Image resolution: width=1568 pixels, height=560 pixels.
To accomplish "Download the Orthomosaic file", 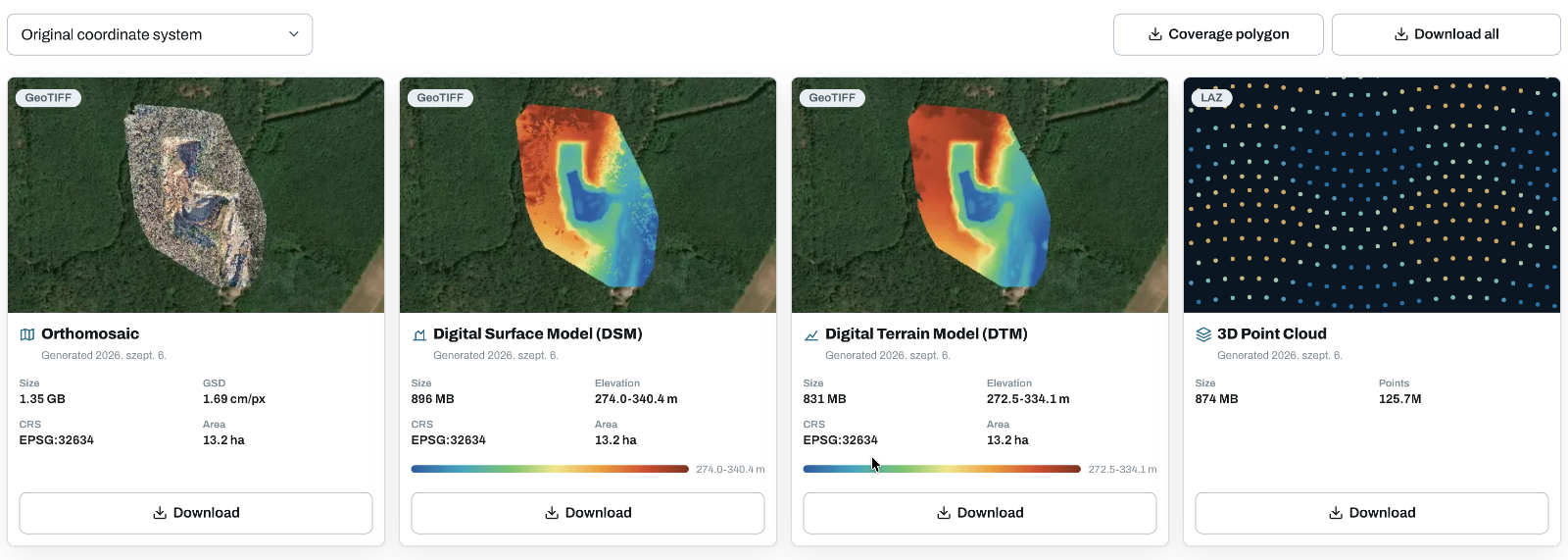I will point(196,513).
